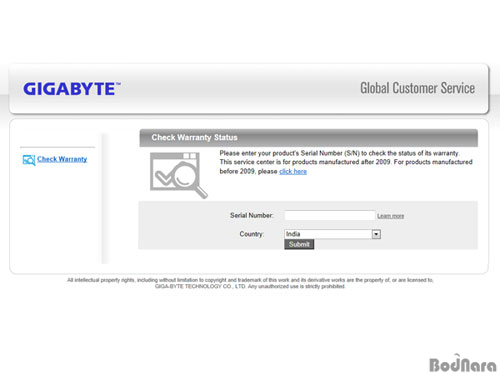Click the Country dropdown arrow button
The height and width of the screenshot is (375, 500).
(x=376, y=234)
